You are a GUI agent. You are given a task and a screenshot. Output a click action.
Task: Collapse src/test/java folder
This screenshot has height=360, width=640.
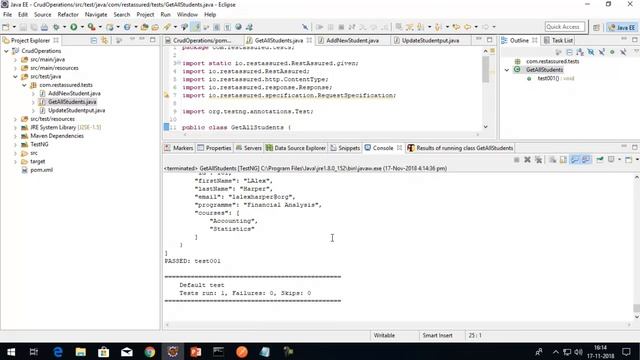click(16, 77)
